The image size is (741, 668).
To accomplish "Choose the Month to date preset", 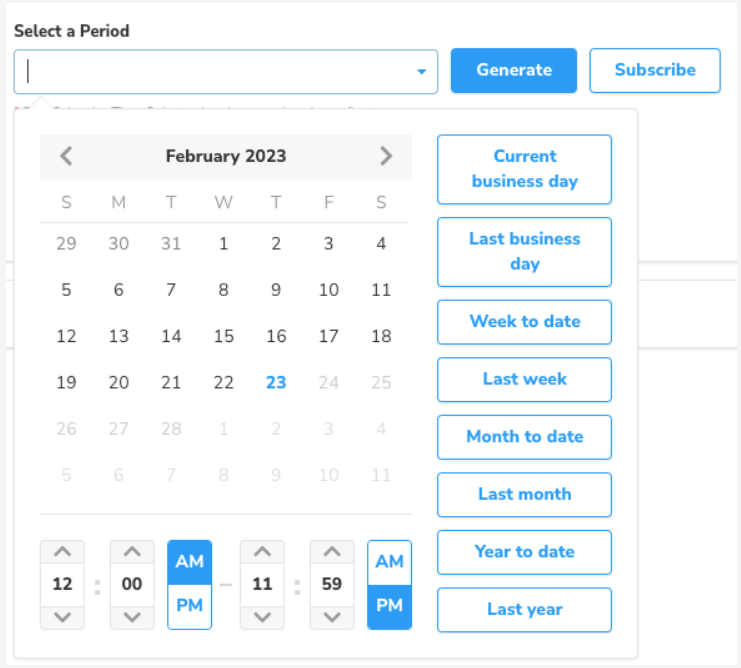I will pyautogui.click(x=524, y=436).
